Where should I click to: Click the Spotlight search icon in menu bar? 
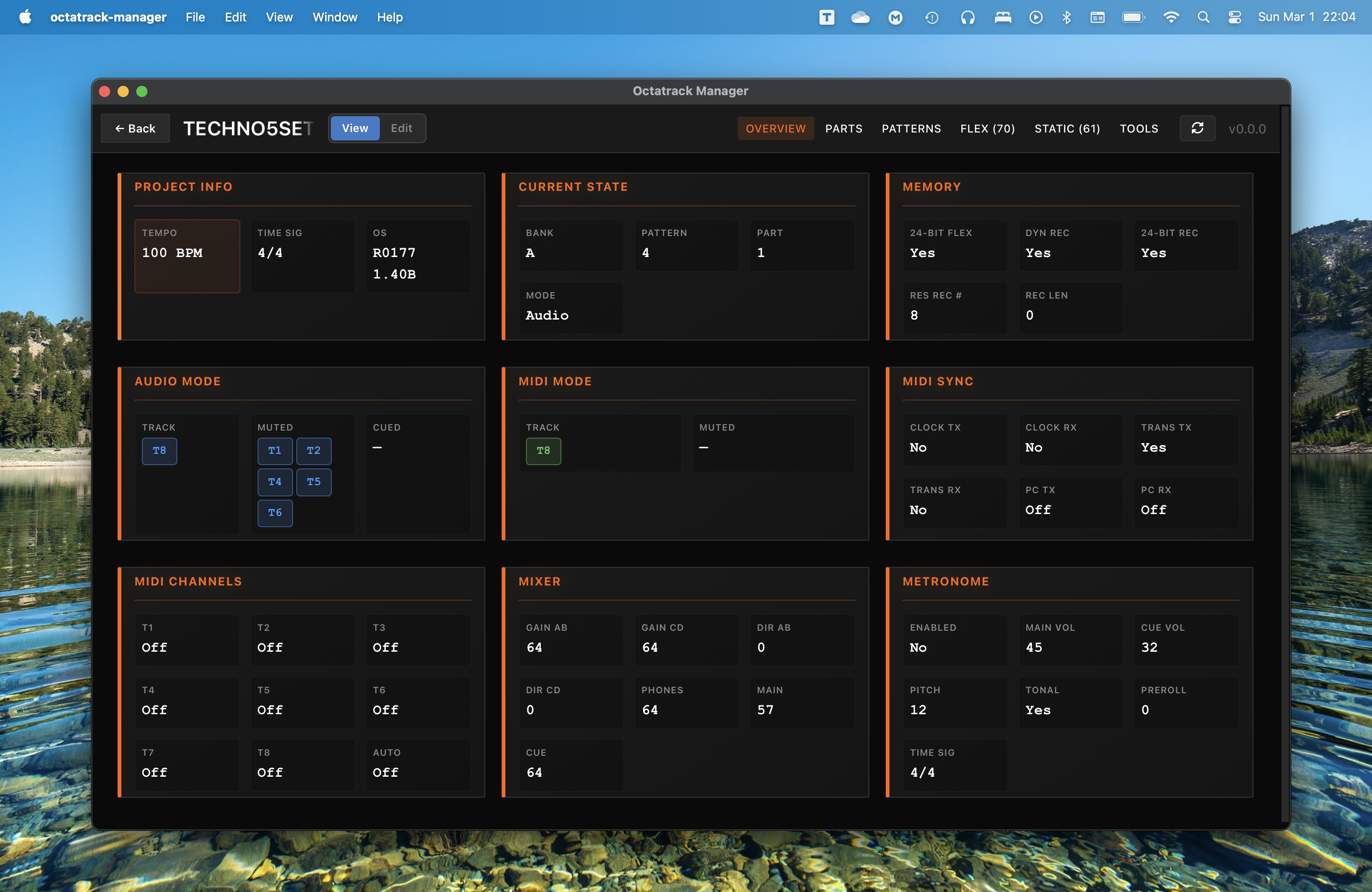(x=1204, y=17)
